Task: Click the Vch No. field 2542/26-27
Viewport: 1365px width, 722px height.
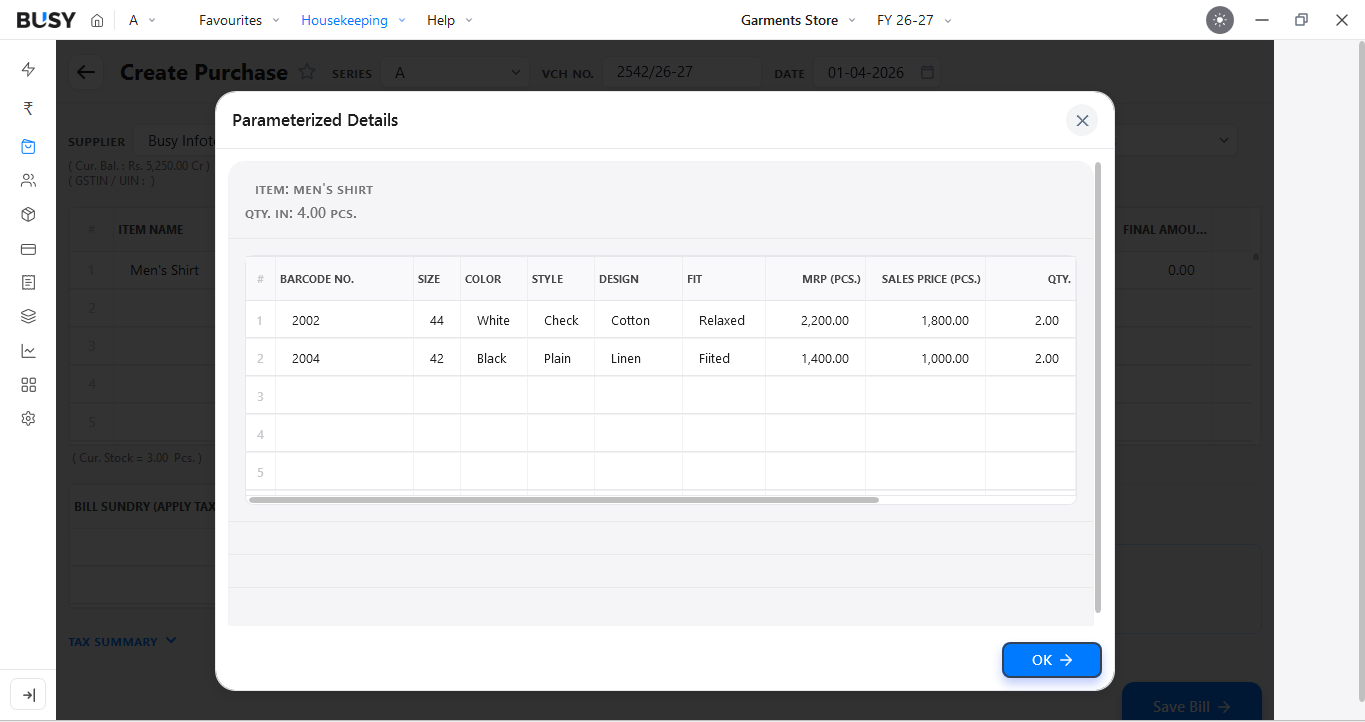Action: click(x=681, y=73)
